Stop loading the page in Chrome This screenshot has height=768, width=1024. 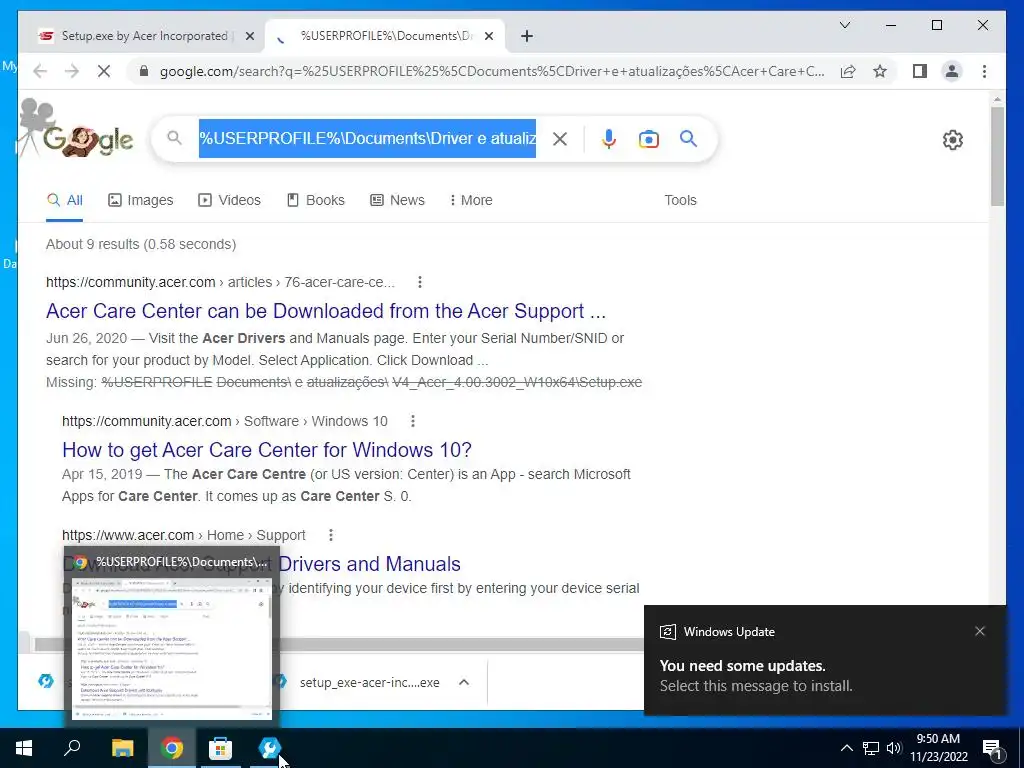coord(104,71)
